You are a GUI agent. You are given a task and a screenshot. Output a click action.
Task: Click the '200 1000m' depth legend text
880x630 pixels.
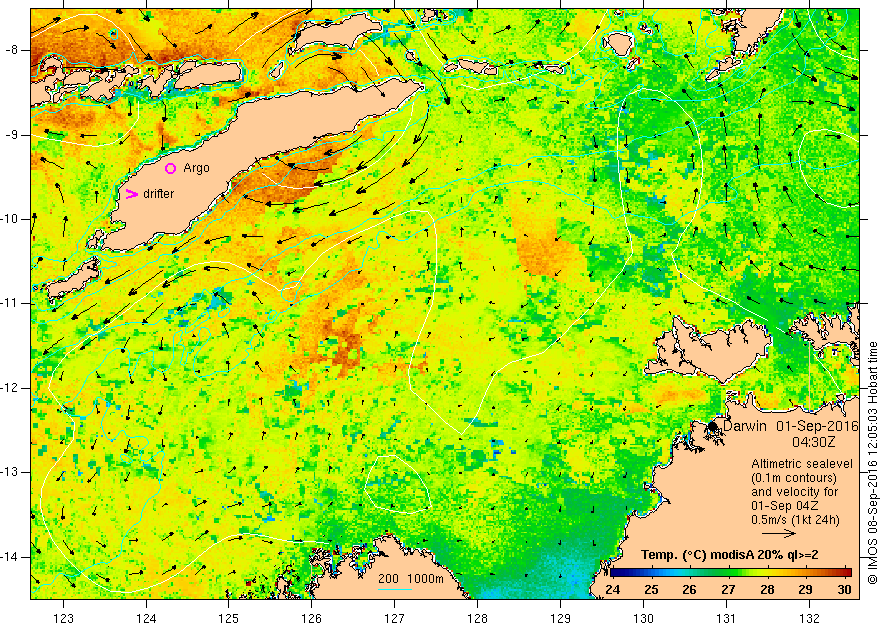tap(411, 578)
